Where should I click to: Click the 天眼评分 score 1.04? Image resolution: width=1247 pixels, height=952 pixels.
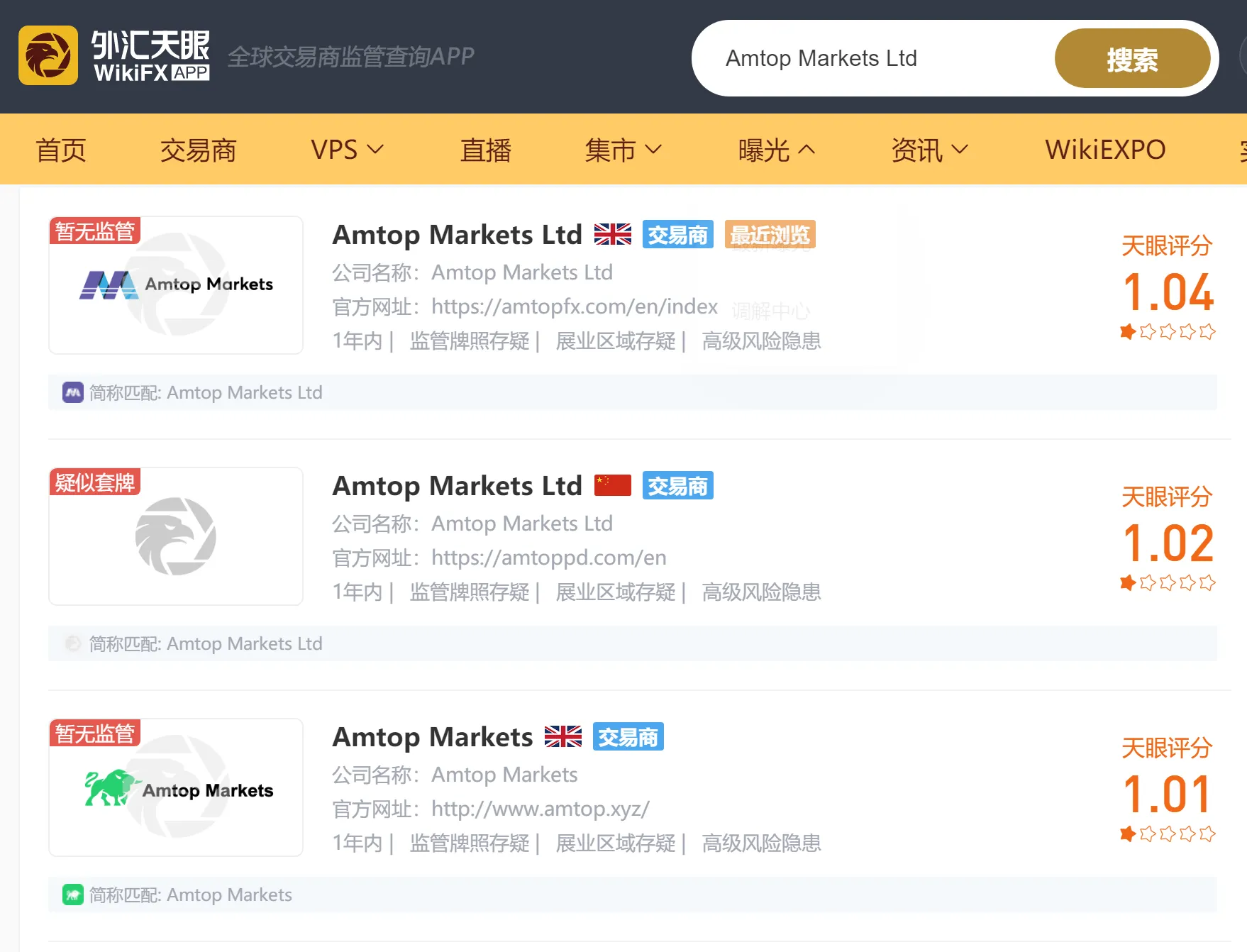click(x=1168, y=292)
